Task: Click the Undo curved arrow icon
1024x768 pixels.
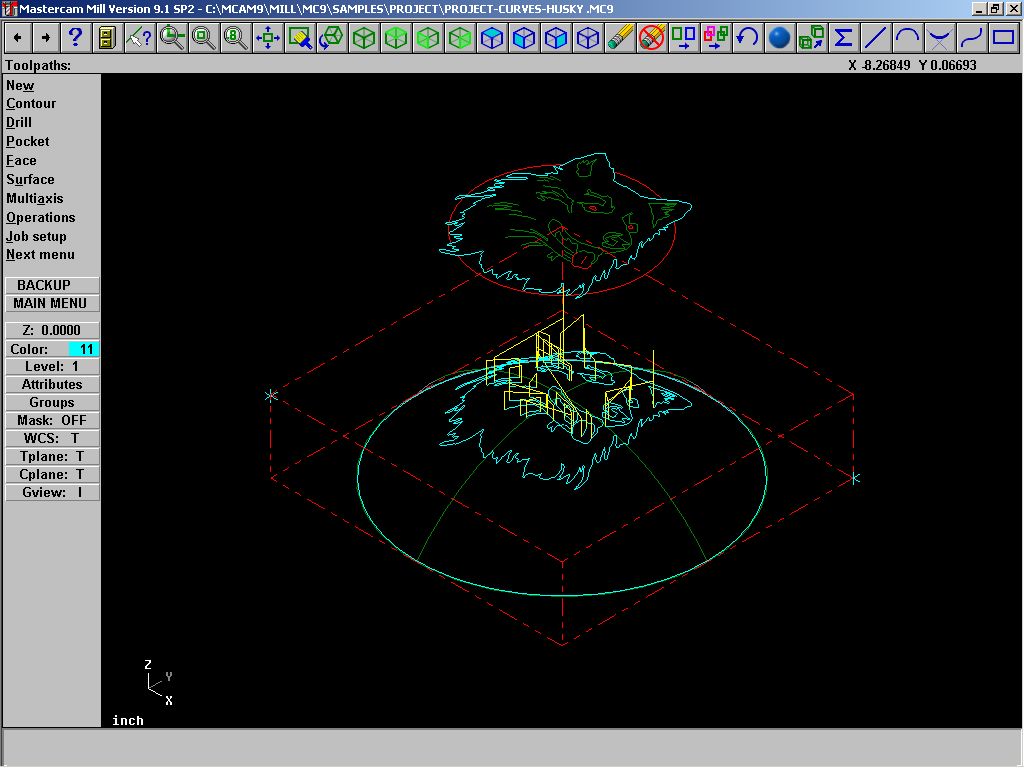Action: coord(748,38)
